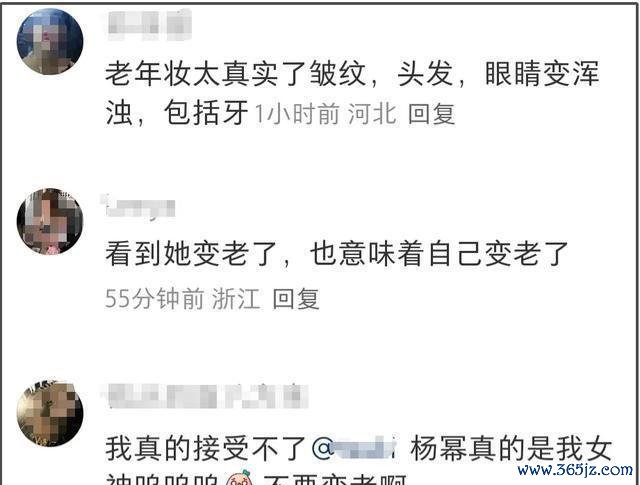
Task: Click the 浙江 location tag
Action: coord(236,299)
